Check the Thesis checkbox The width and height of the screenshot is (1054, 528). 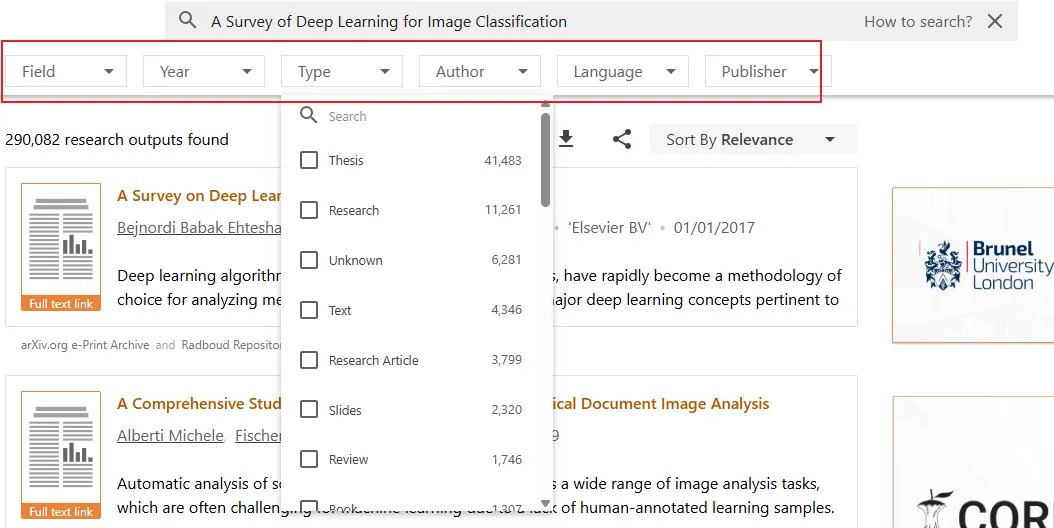click(309, 160)
